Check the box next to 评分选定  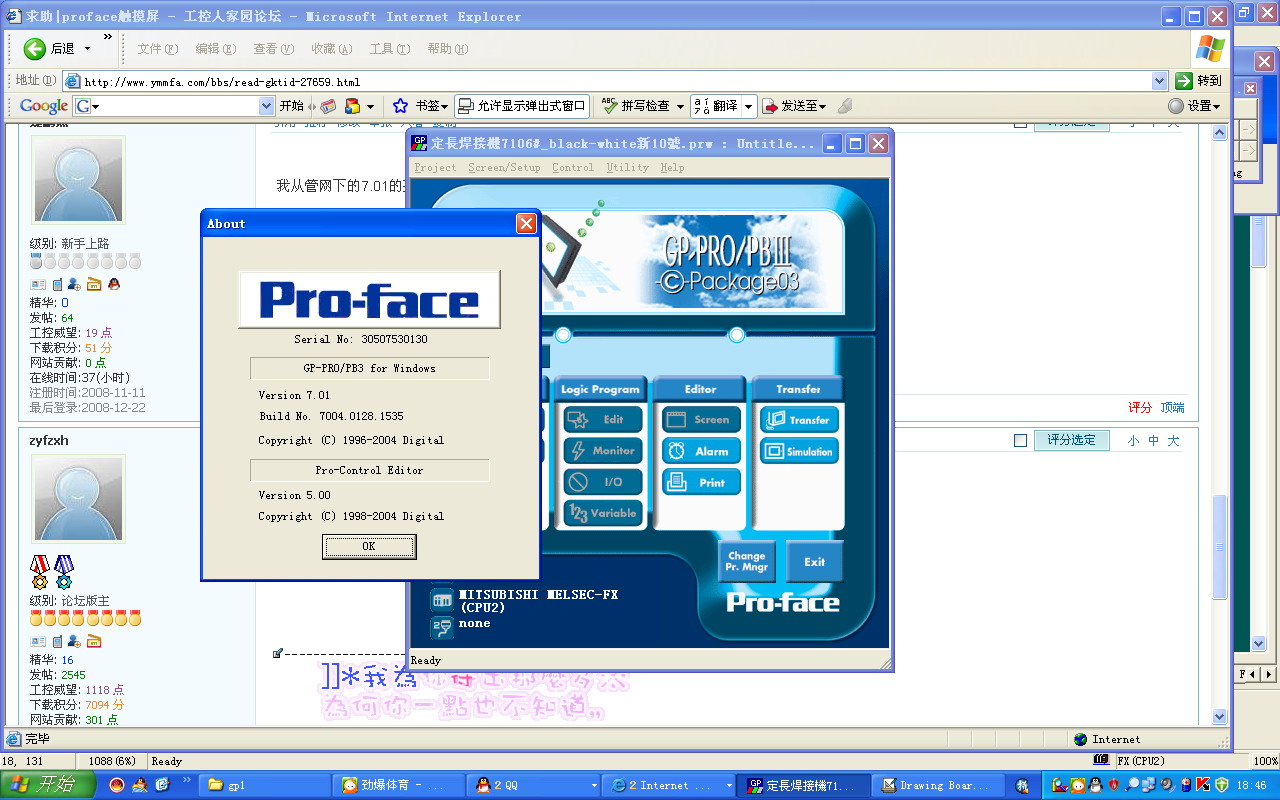1020,441
